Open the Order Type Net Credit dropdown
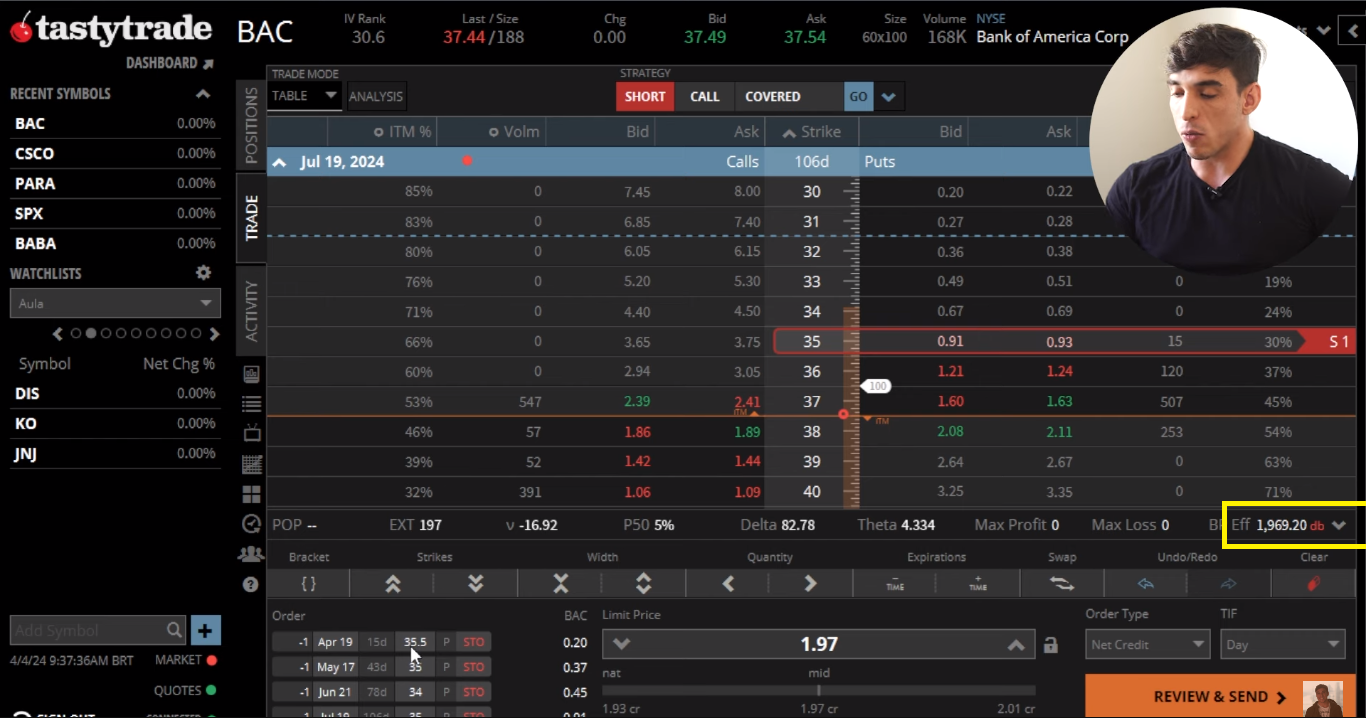 click(x=1147, y=644)
